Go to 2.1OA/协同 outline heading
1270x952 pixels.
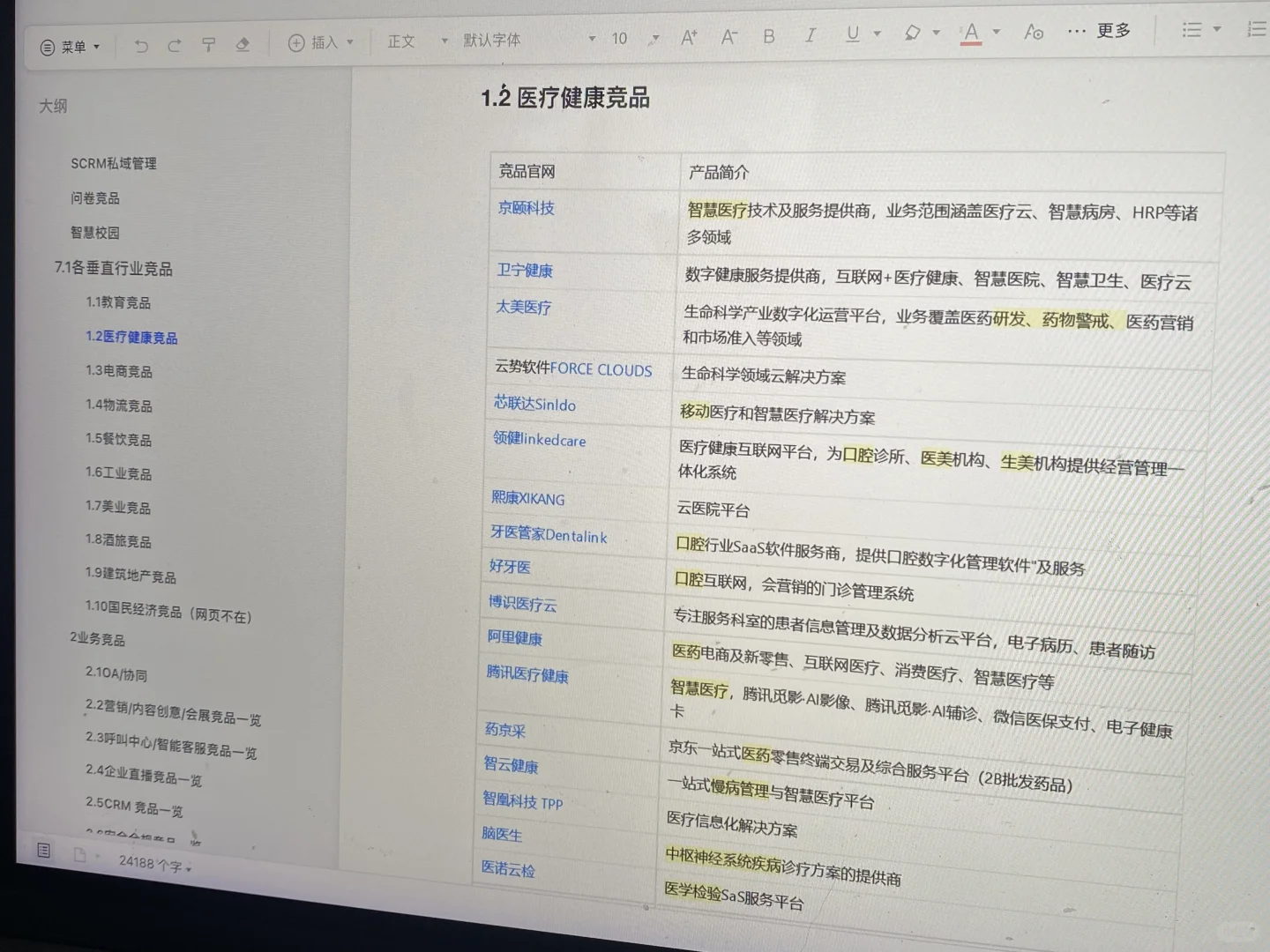coord(116,674)
